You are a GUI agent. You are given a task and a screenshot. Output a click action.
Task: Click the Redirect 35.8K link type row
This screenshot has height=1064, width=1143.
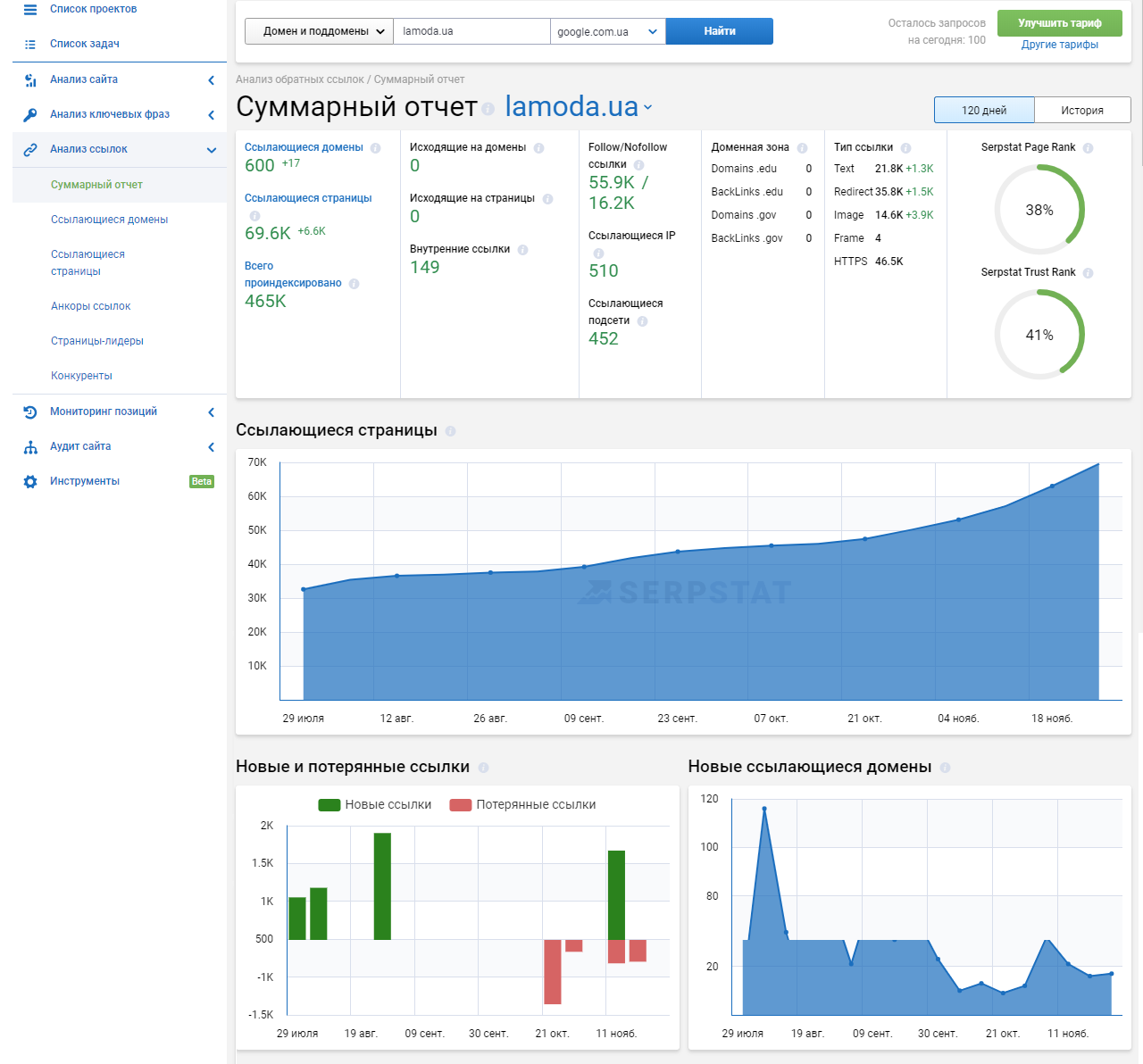884,192
